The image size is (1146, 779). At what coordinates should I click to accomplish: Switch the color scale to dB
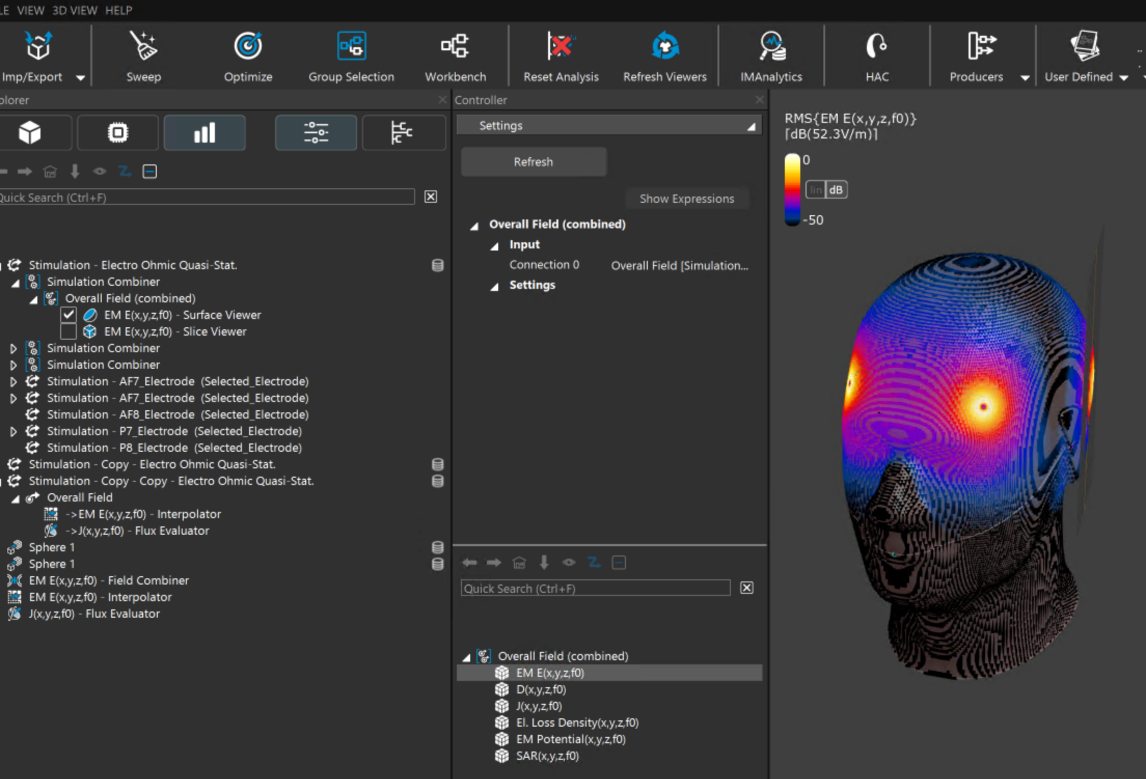pyautogui.click(x=836, y=190)
